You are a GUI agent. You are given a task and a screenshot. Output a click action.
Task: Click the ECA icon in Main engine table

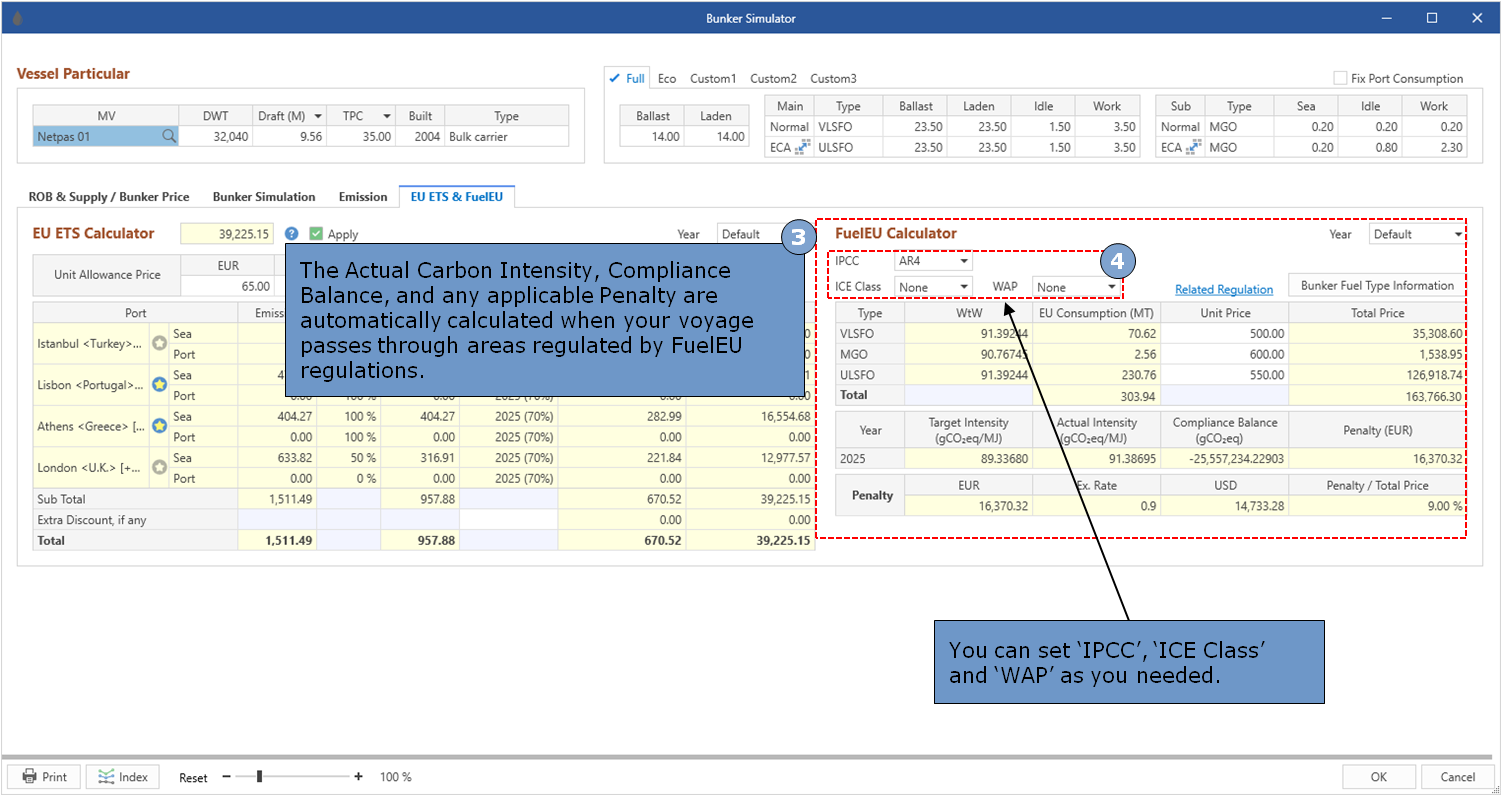click(x=801, y=147)
